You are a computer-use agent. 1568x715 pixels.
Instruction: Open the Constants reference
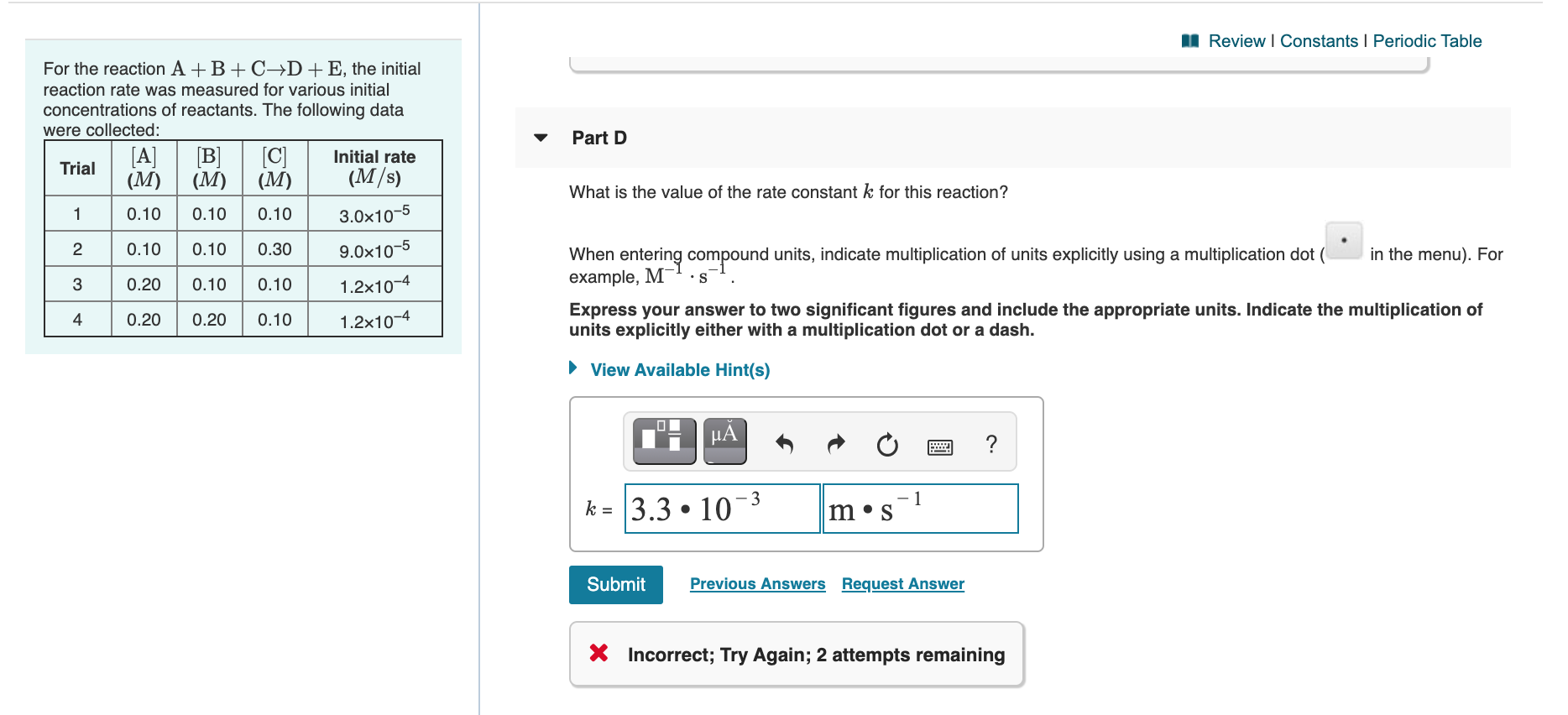click(x=1320, y=40)
